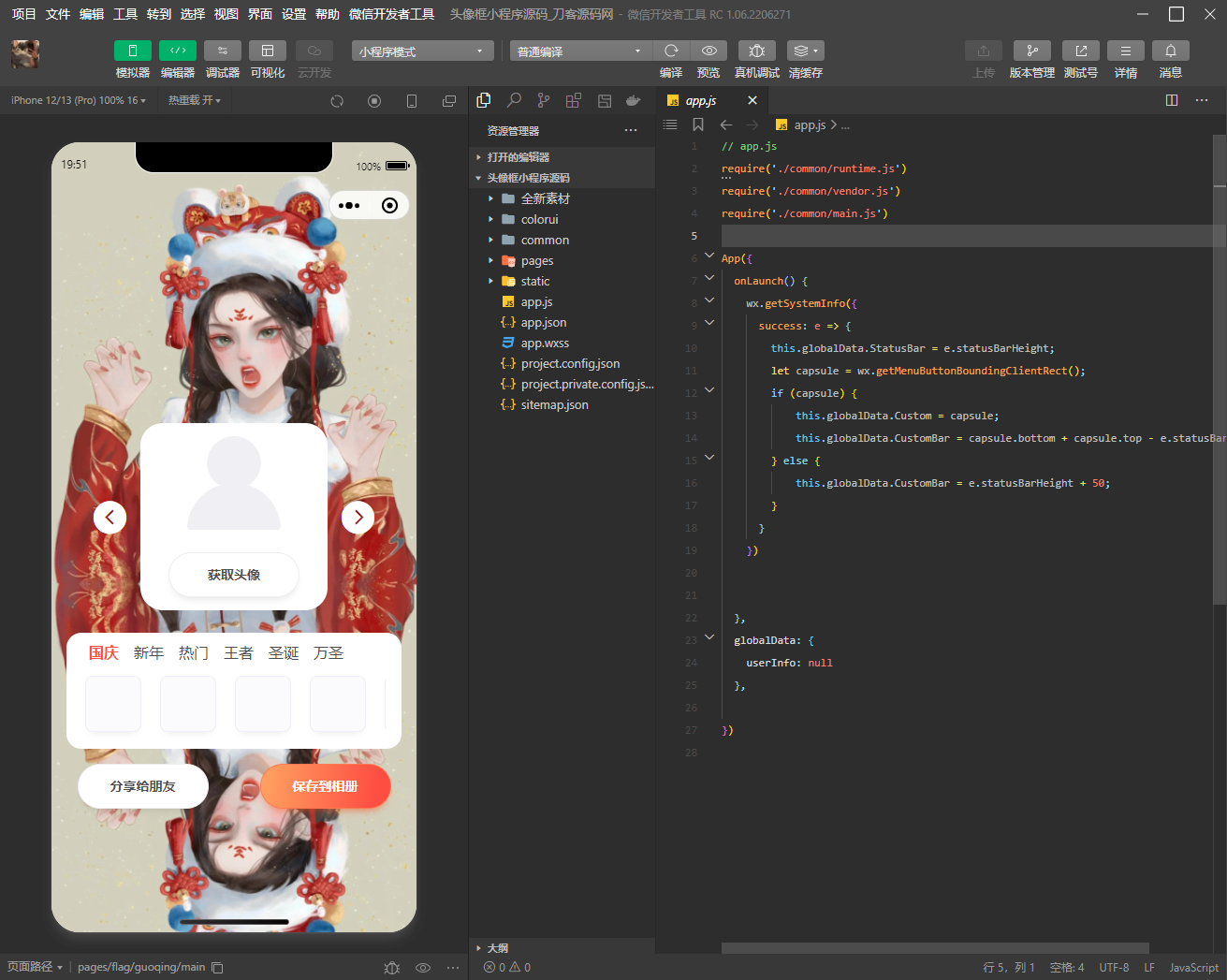Select the 新年 category tab

(x=149, y=653)
